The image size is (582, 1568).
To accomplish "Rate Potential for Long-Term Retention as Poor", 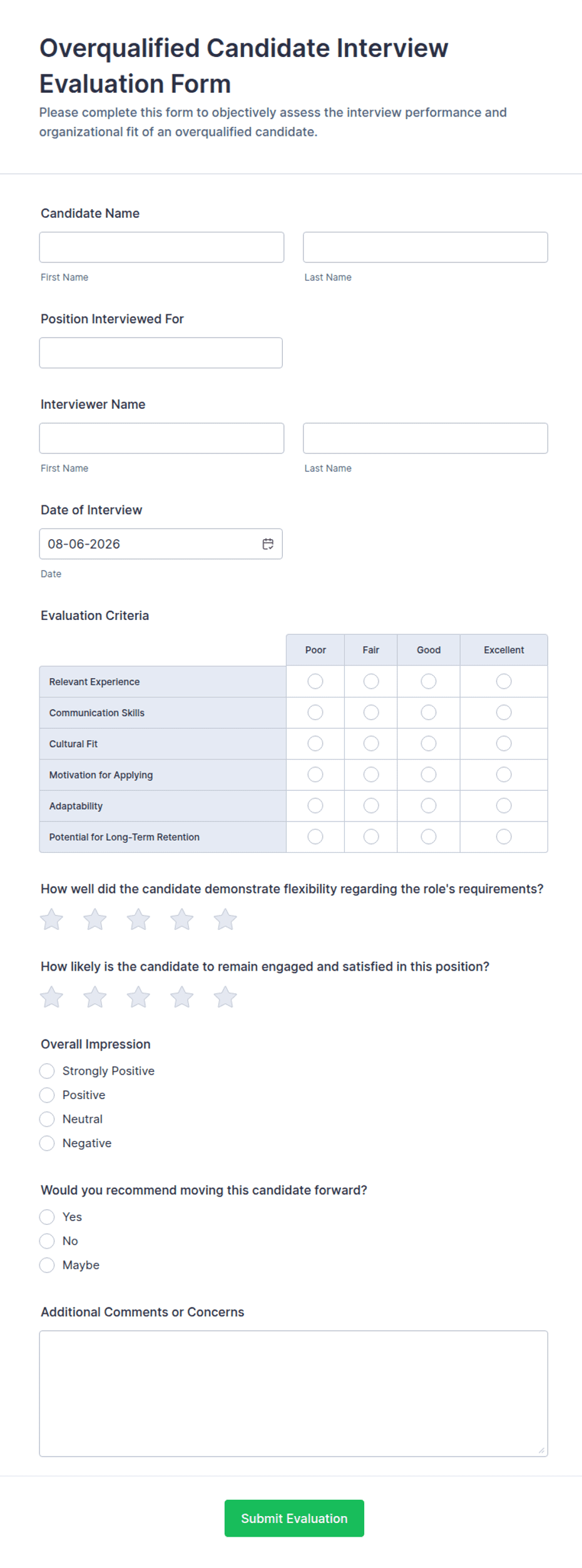I will [315, 837].
